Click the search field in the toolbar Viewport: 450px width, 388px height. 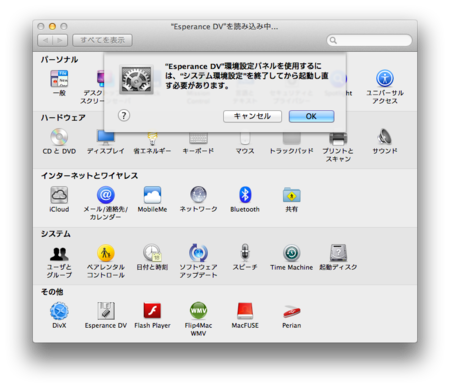(369, 40)
